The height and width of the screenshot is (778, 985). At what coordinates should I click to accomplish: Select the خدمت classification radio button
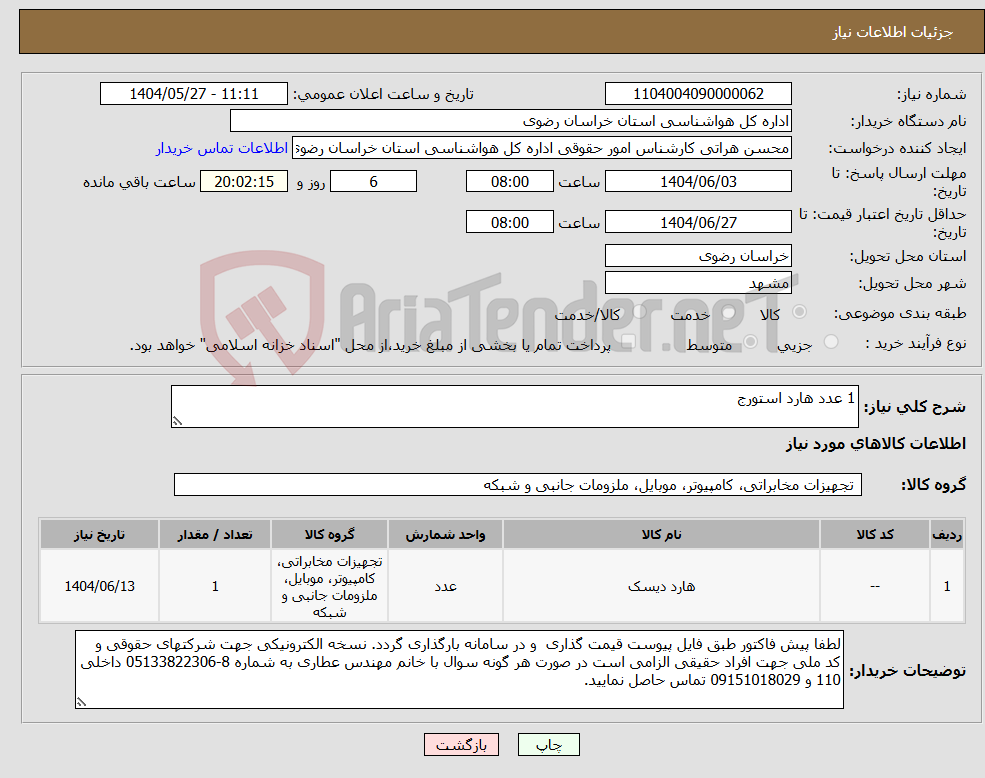tap(728, 311)
